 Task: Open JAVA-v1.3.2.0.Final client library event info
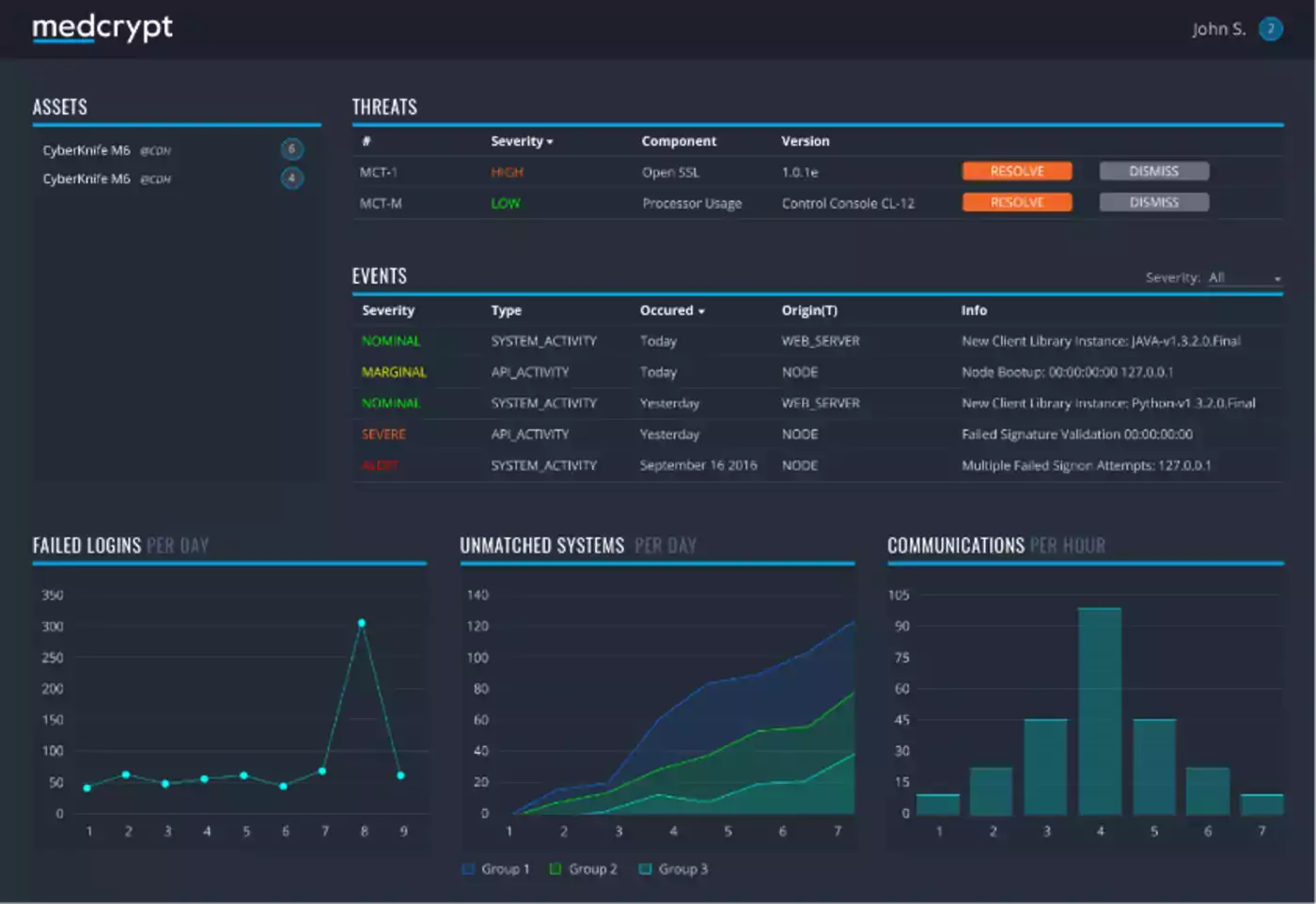[1101, 341]
